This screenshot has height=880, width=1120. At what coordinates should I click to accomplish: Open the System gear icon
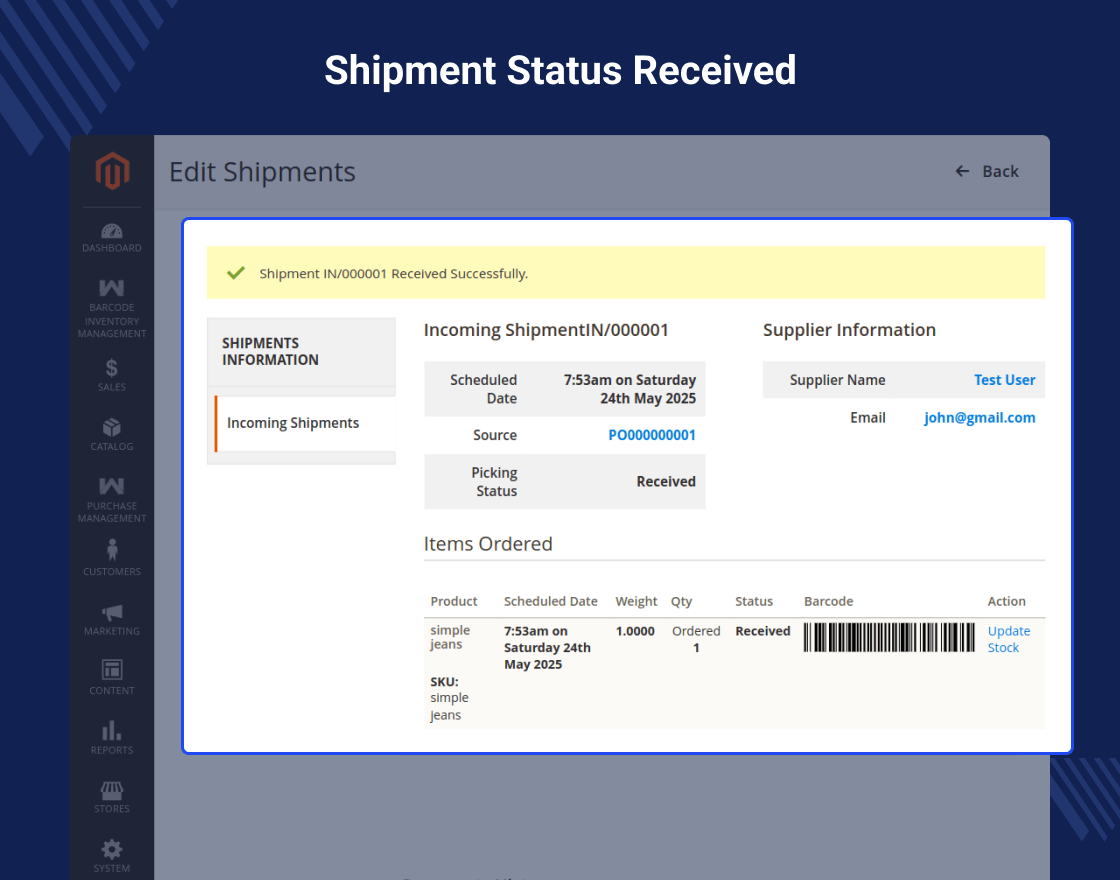(x=112, y=849)
